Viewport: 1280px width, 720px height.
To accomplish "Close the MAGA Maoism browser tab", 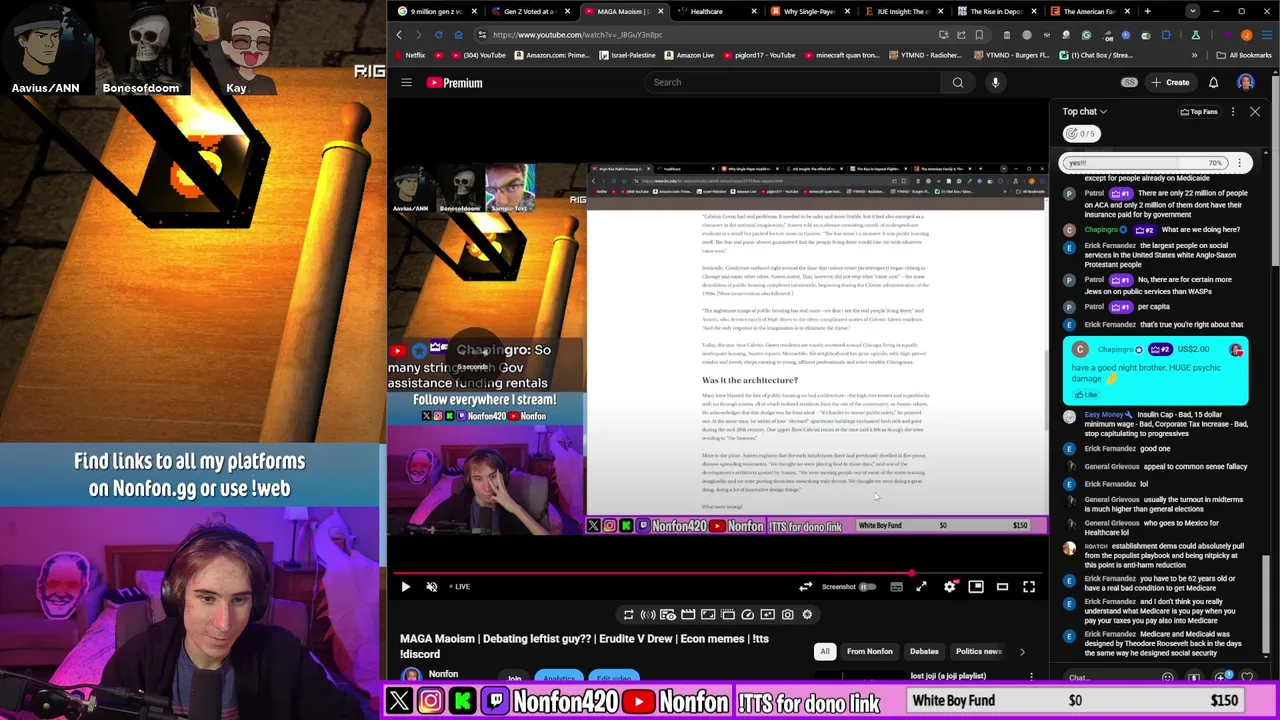I will [x=660, y=12].
